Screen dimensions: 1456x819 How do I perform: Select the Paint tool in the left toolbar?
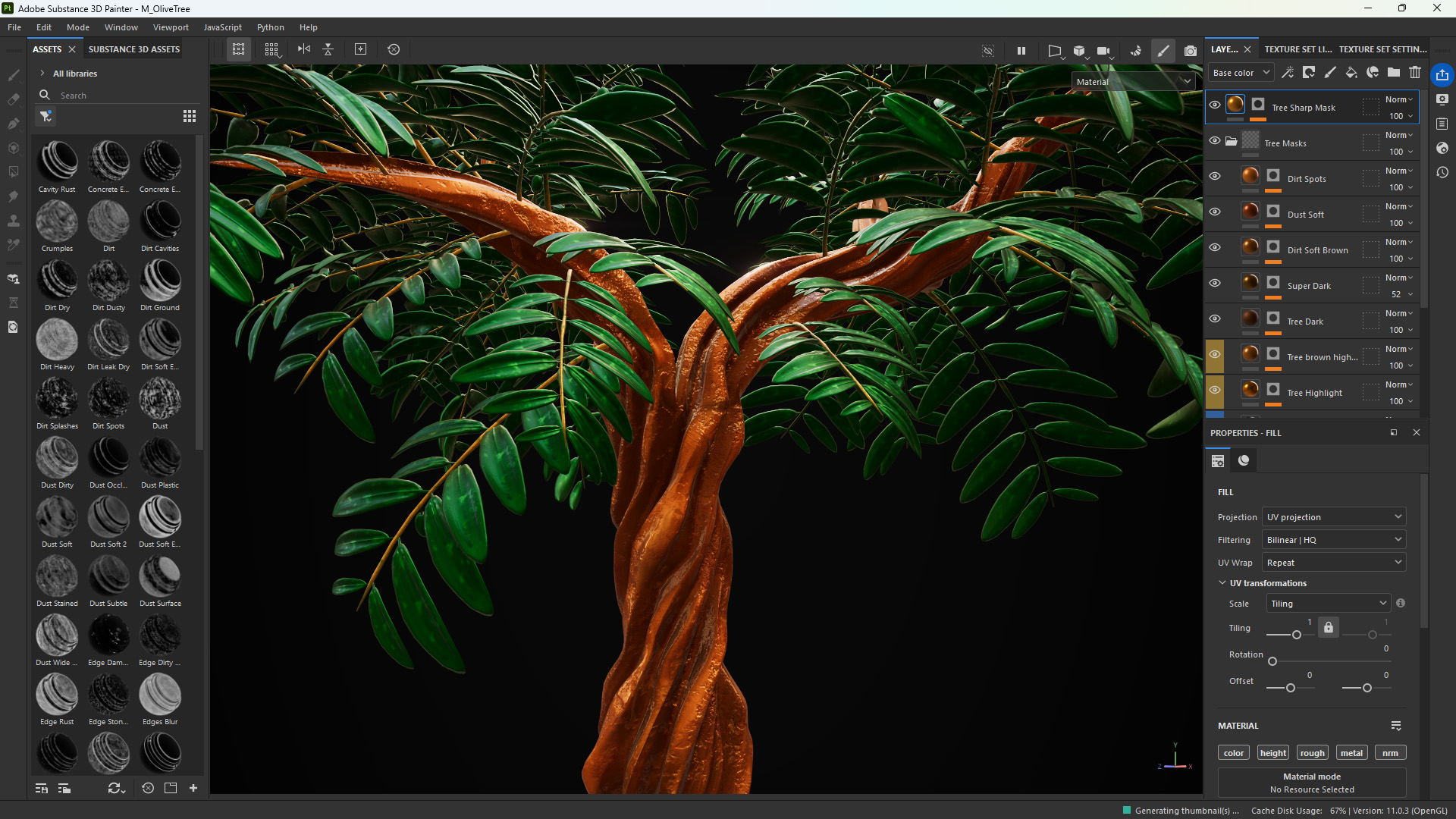pos(13,74)
